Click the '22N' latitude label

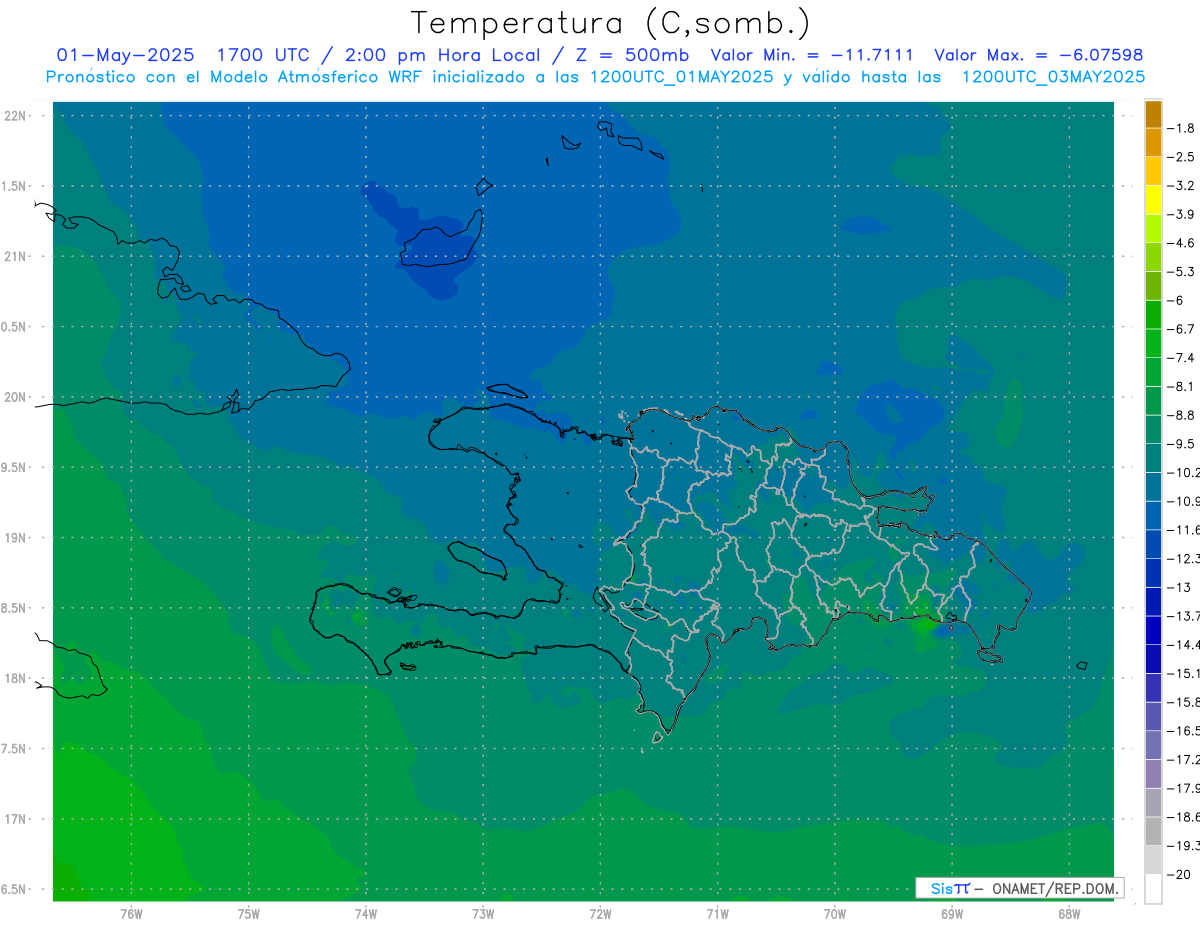coord(15,116)
